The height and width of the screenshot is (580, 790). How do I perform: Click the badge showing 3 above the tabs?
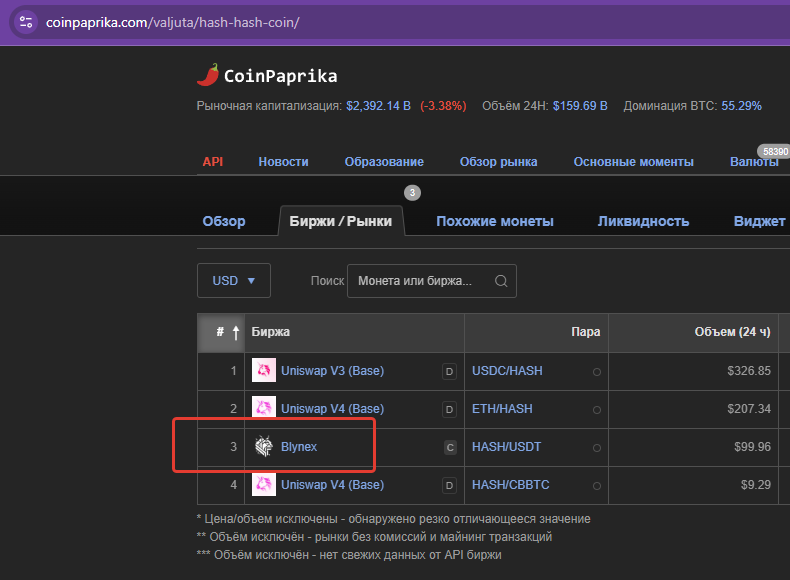point(412,192)
